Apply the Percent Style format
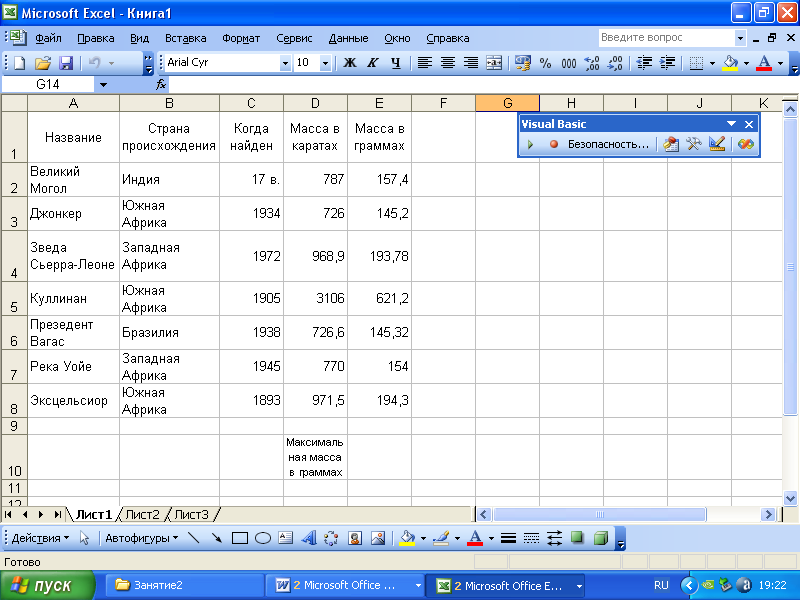This screenshot has height=600, width=800. pyautogui.click(x=545, y=63)
